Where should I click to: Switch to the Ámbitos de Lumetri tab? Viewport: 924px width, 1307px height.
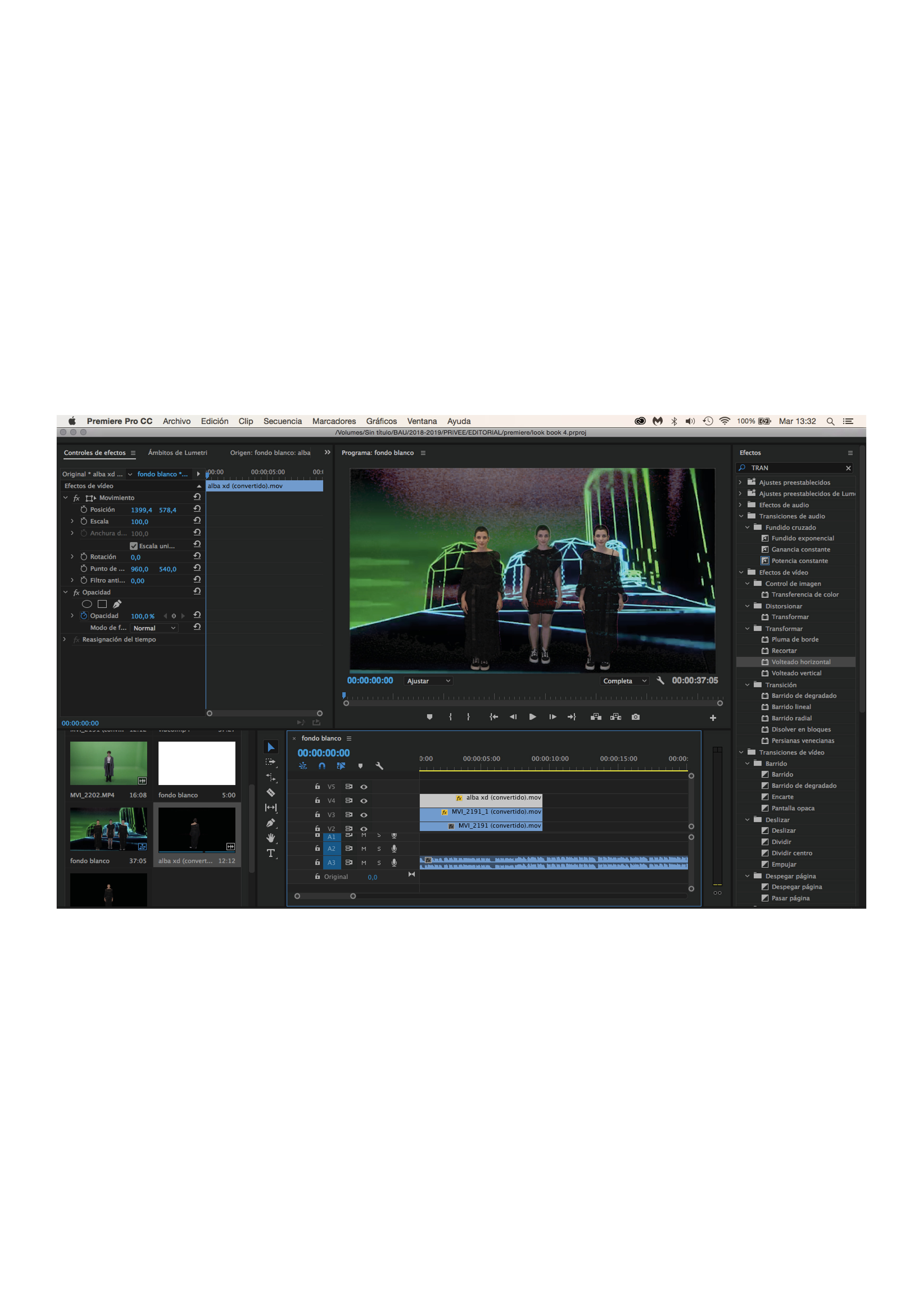[178, 453]
